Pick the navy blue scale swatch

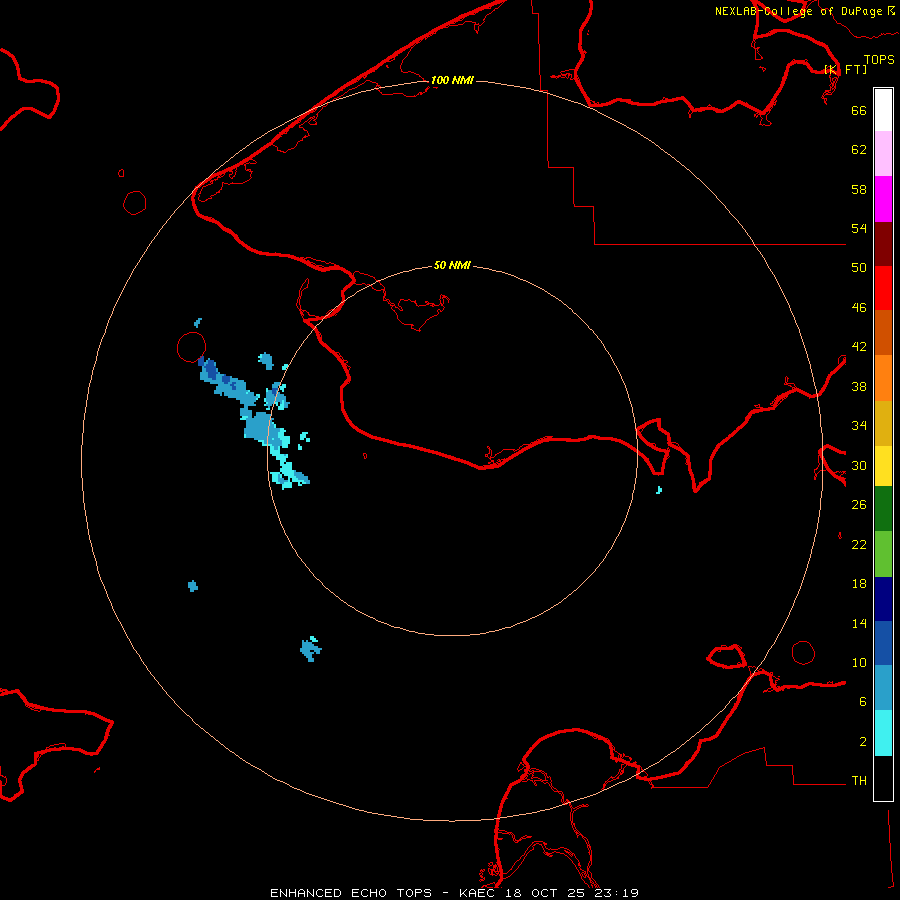coord(883,599)
